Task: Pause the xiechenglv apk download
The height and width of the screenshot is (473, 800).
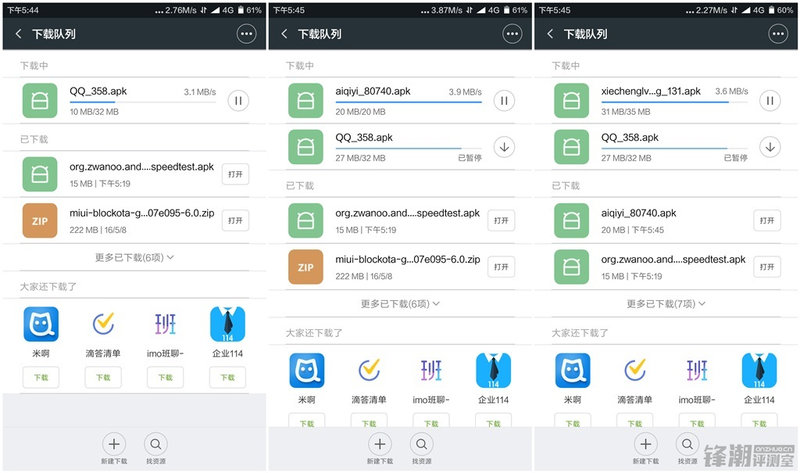Action: tap(769, 100)
